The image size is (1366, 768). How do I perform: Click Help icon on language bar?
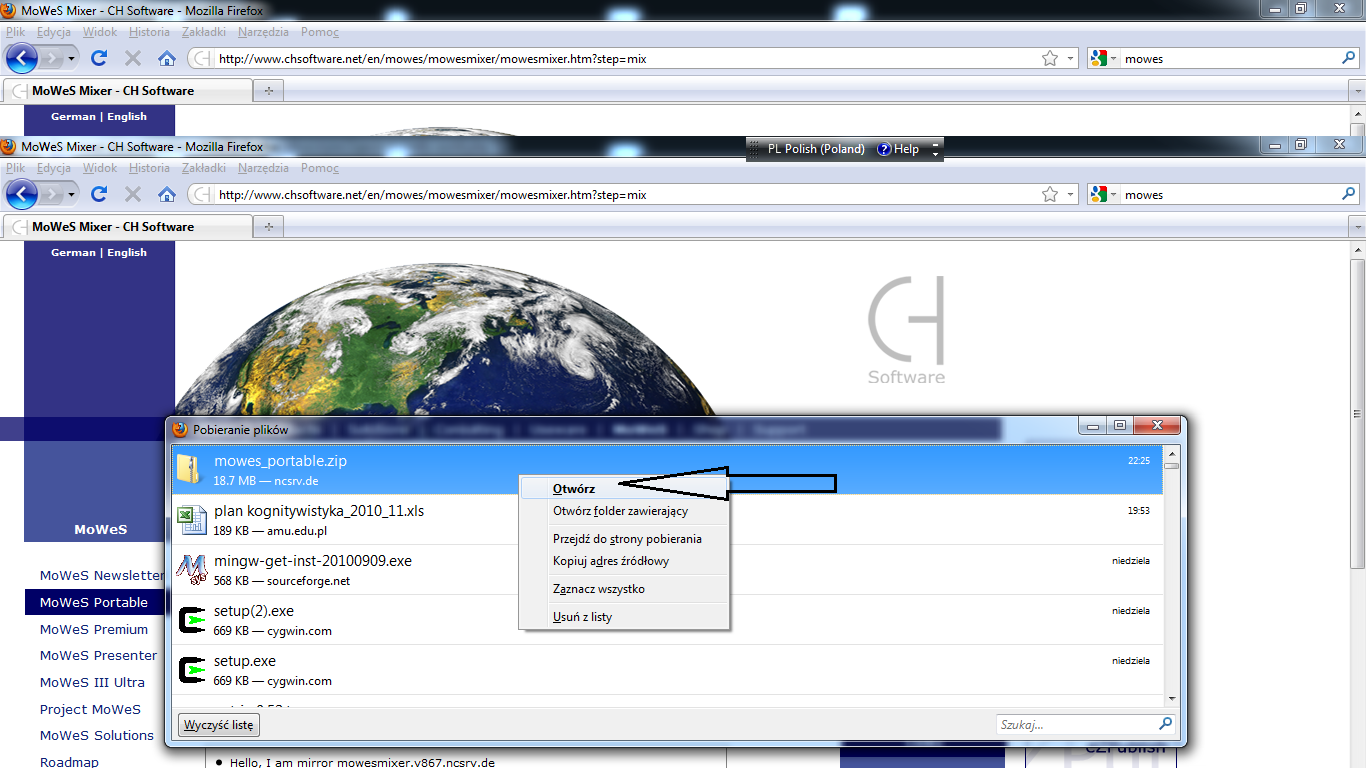(x=884, y=149)
